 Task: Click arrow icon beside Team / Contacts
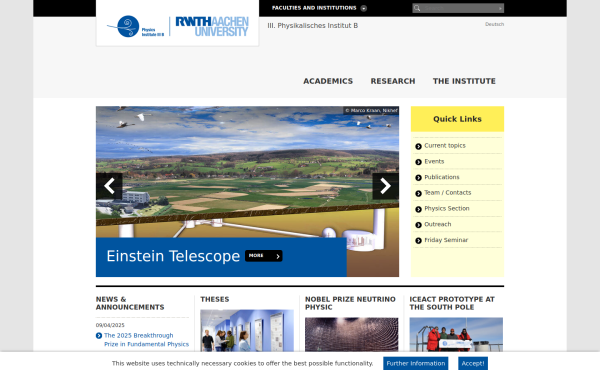[x=418, y=193]
